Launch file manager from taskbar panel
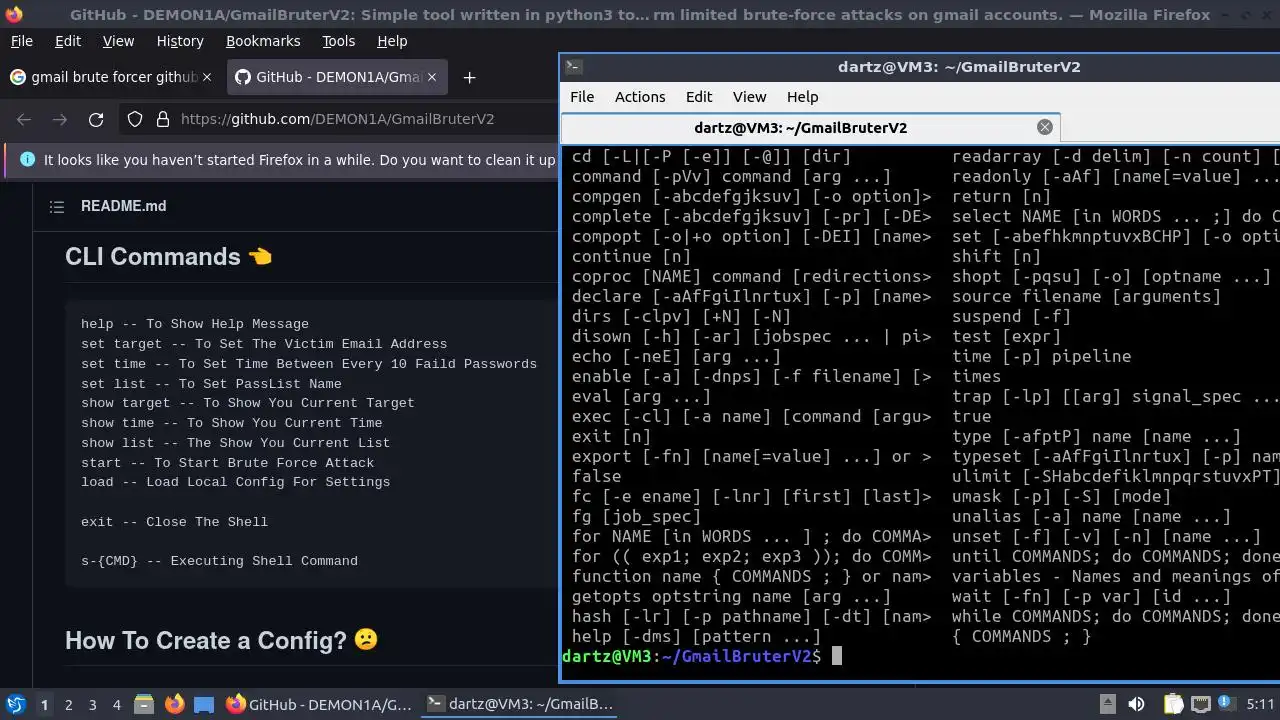Screen dimensions: 1280x720 click(143, 704)
